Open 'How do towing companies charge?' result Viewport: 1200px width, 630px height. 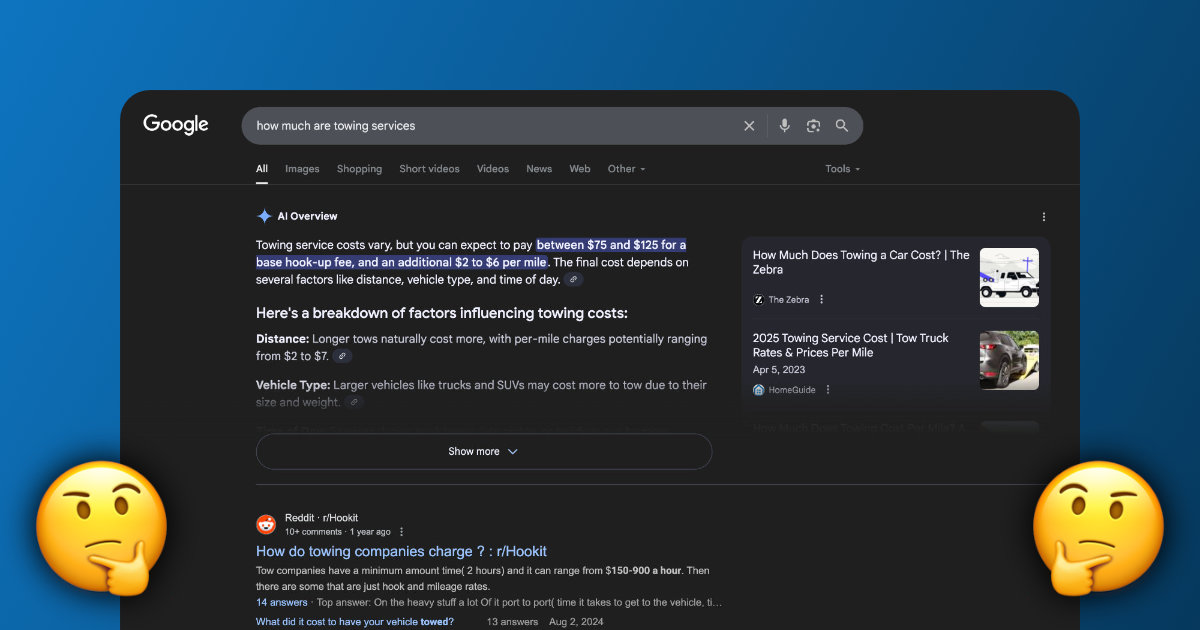[401, 551]
